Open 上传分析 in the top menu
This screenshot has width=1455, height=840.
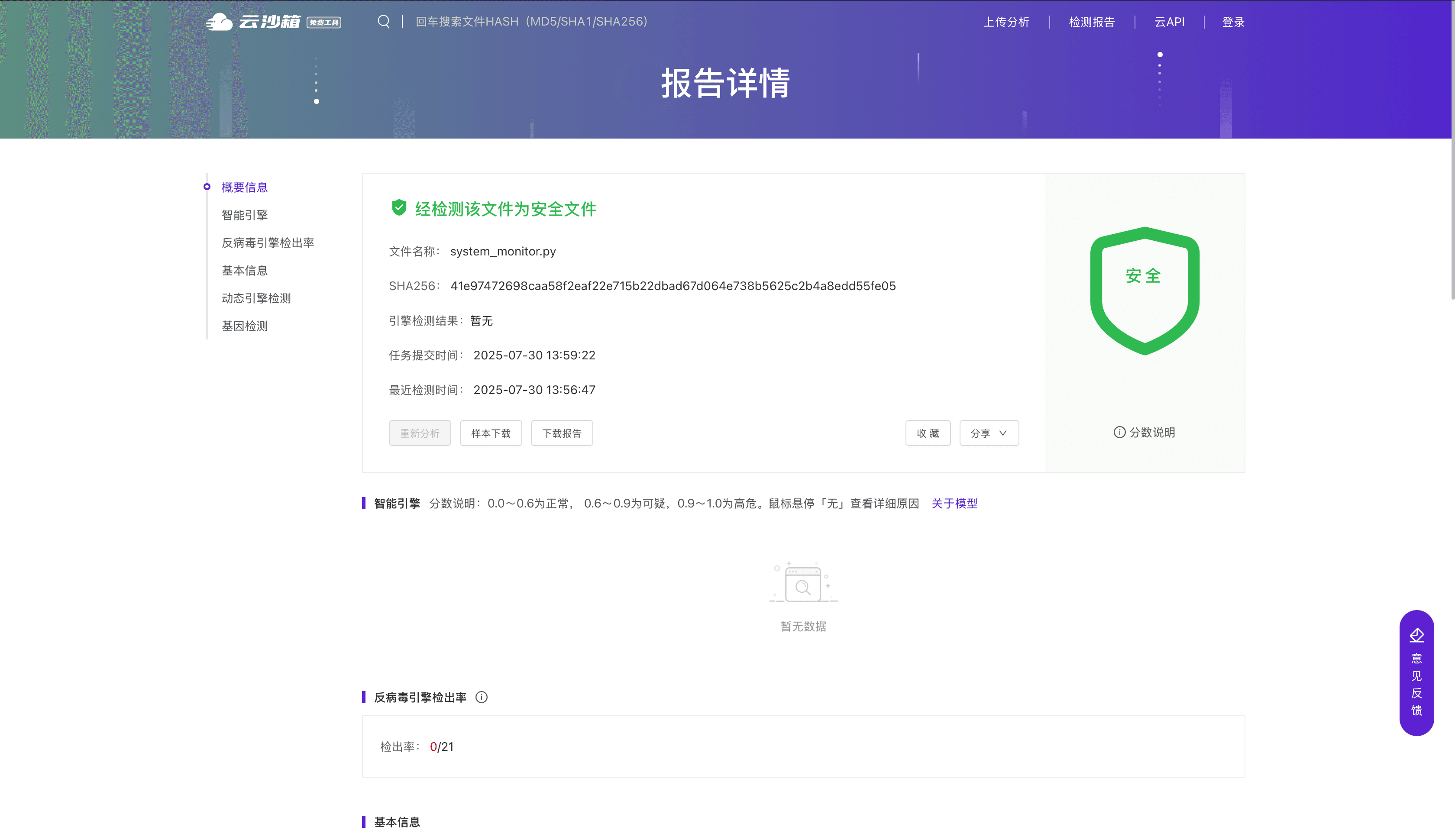click(x=1006, y=22)
